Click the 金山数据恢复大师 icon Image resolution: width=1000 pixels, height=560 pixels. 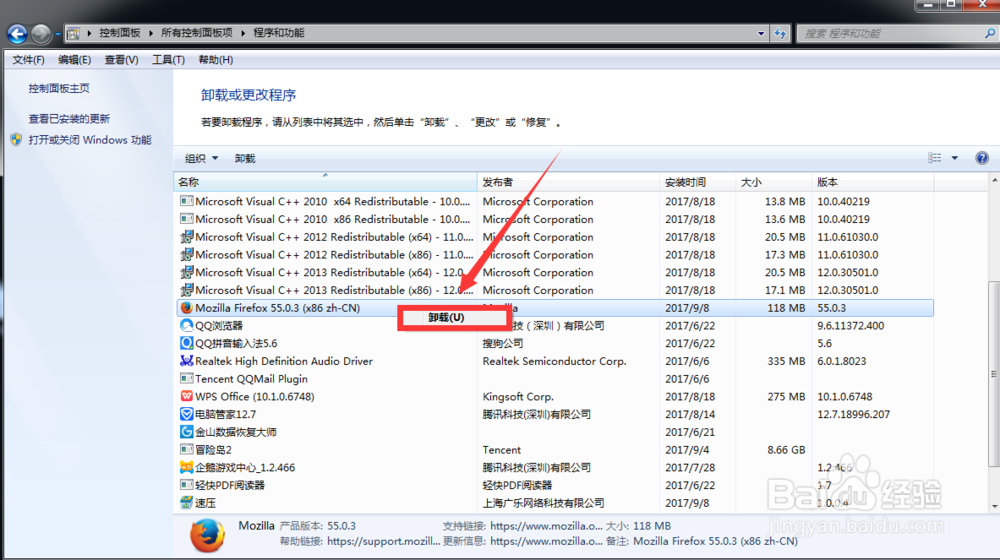point(186,432)
